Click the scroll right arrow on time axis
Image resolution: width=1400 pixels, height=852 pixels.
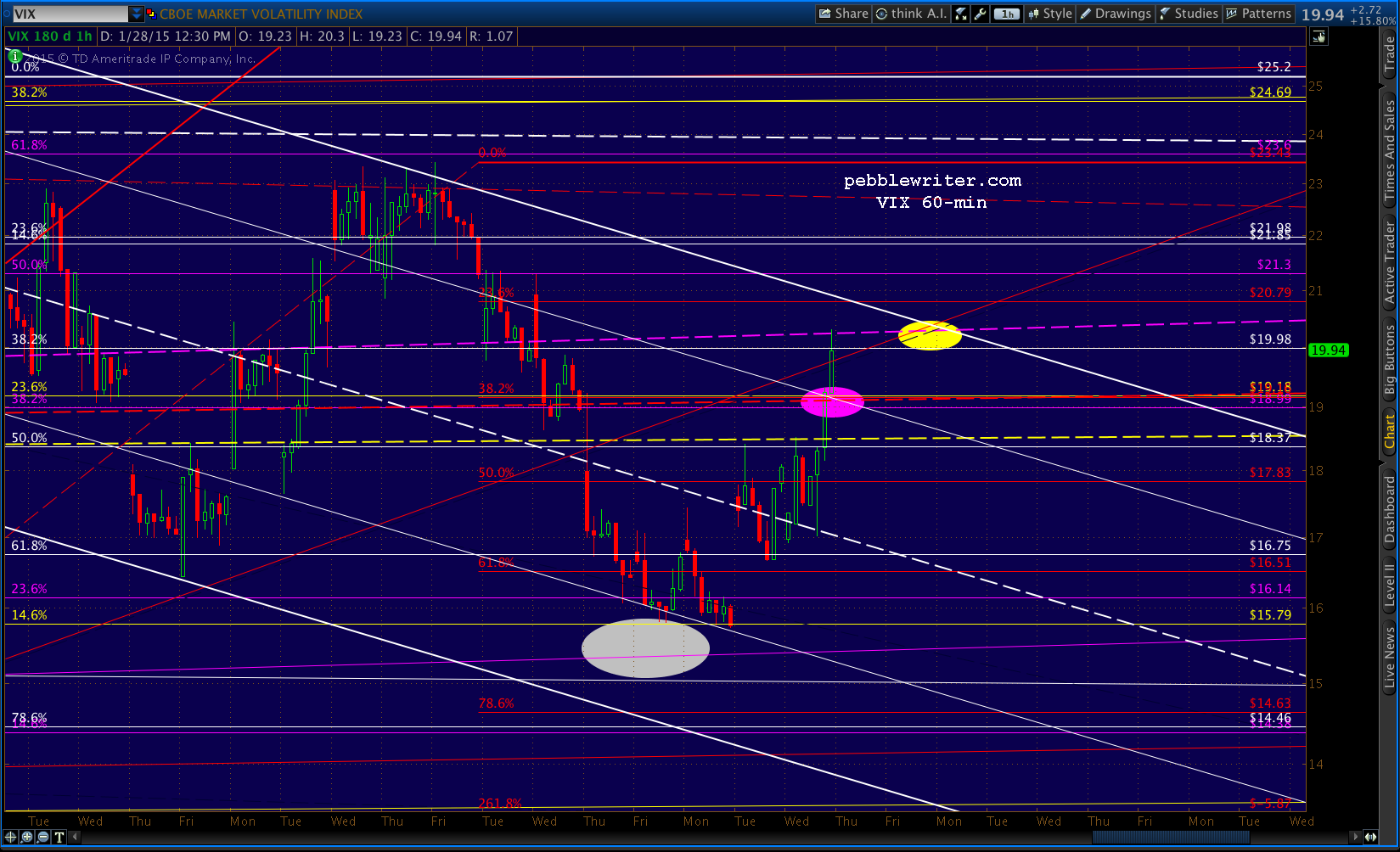tap(1357, 838)
